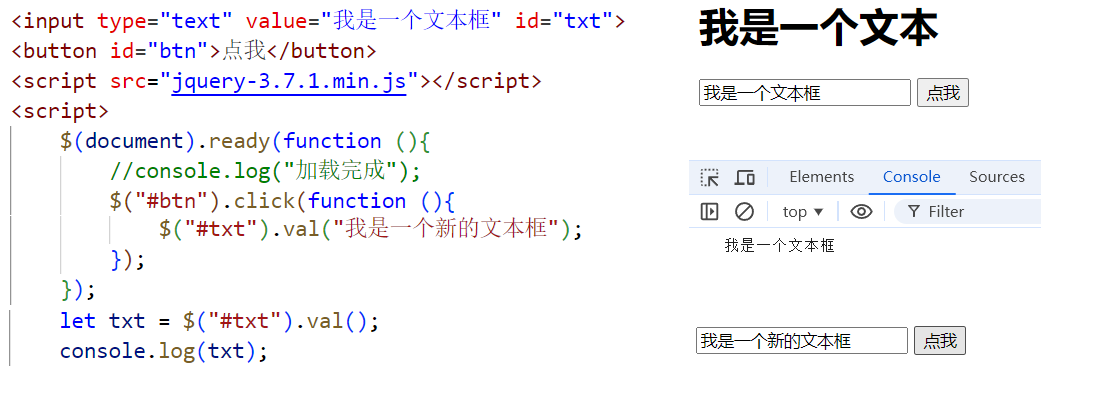
Task: Open the Sources tab
Action: pos(997,177)
